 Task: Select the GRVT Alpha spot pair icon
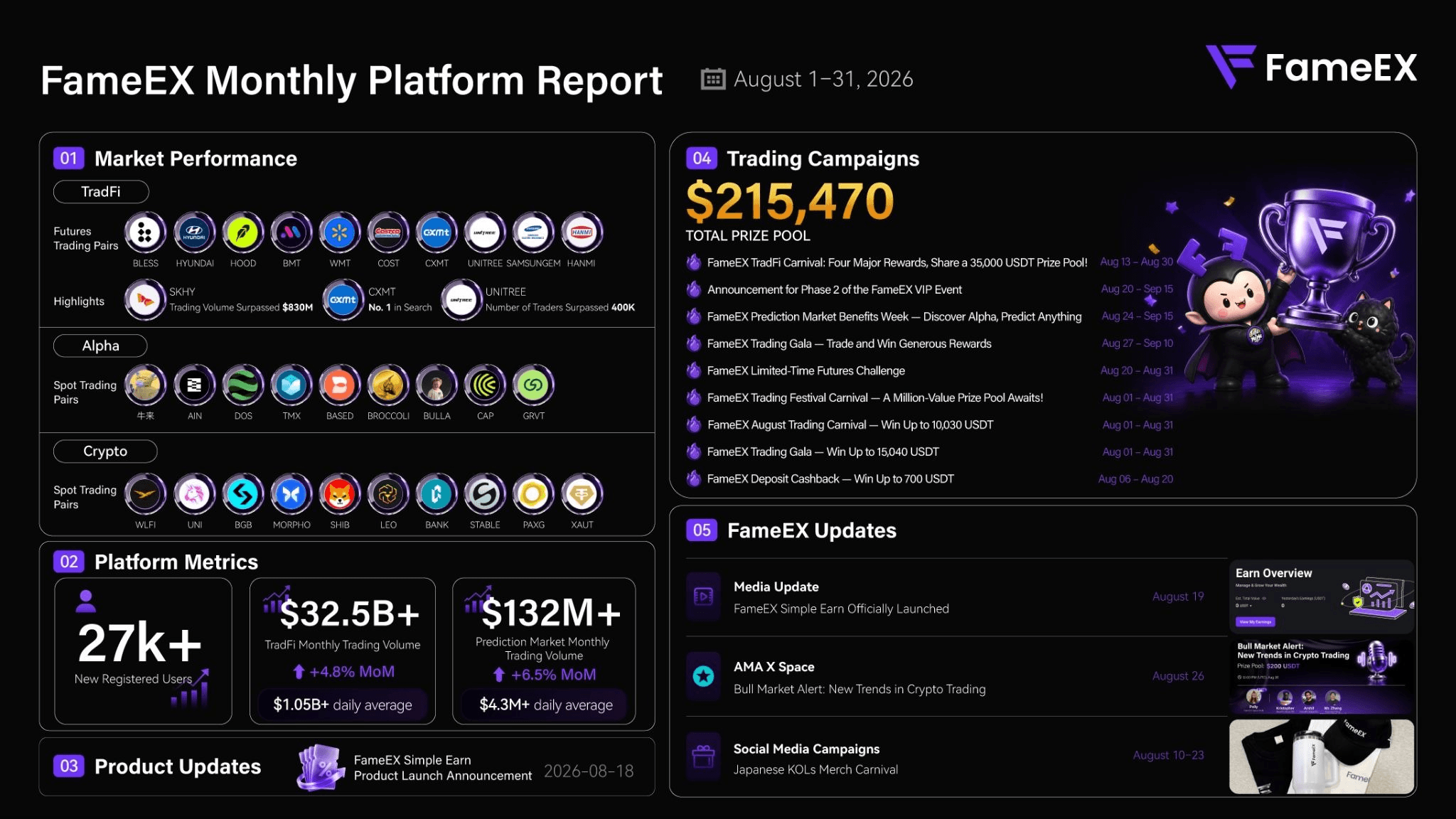(533, 385)
